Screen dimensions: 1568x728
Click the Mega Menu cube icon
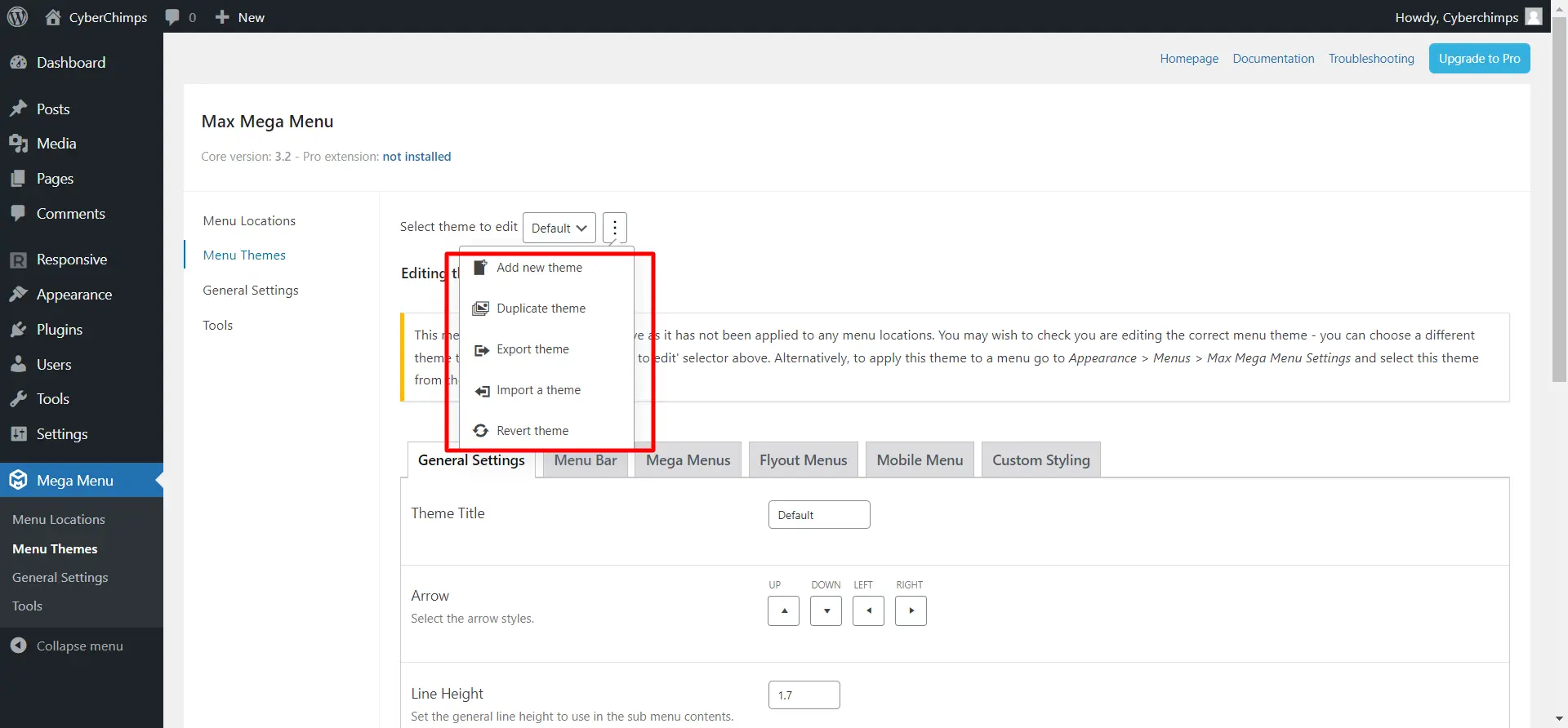(x=18, y=481)
